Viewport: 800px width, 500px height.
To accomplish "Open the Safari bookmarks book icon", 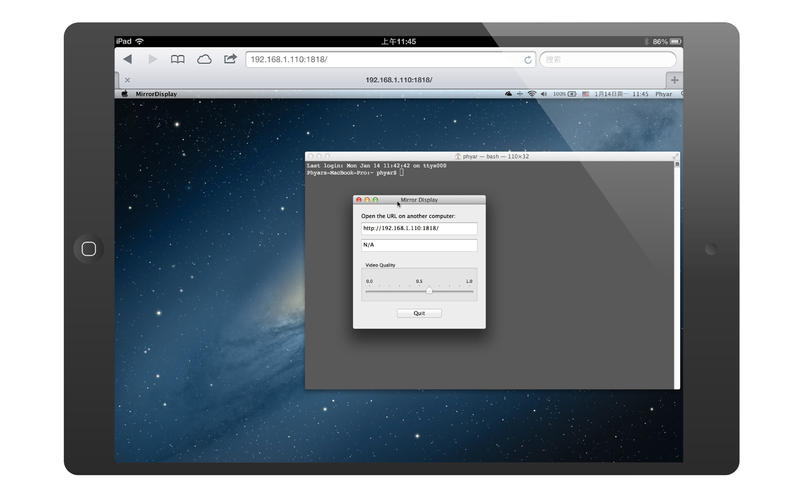I will pos(178,59).
